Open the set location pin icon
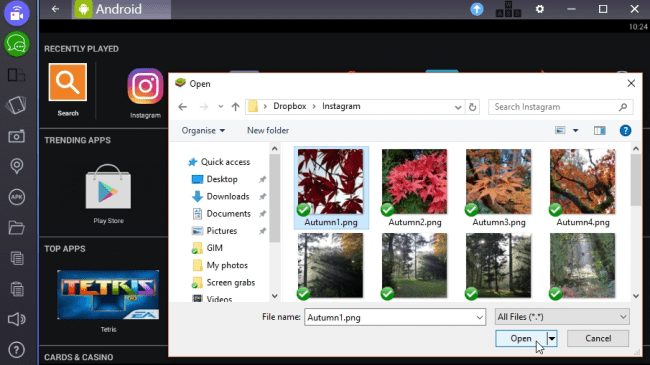The image size is (650, 365). 17,166
